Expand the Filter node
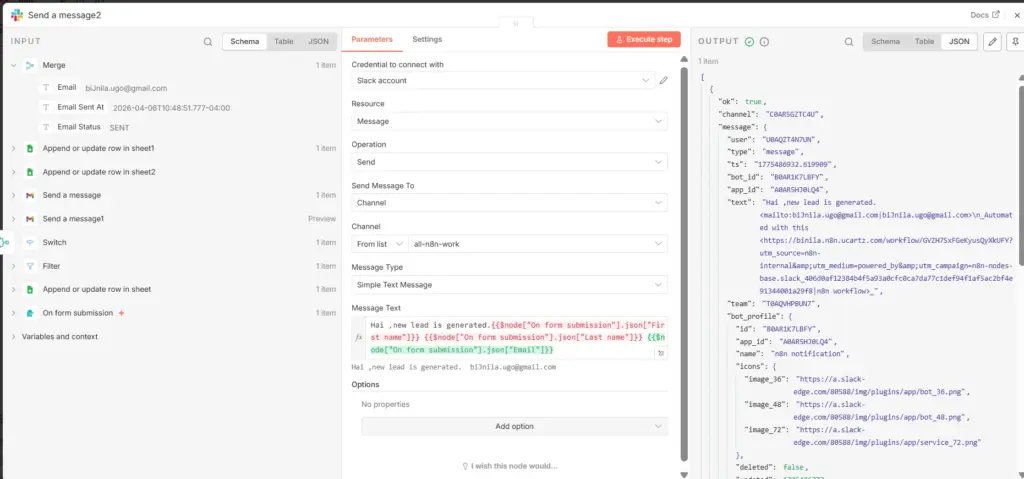Screen dimensions: 1024x479 click(x=13, y=267)
